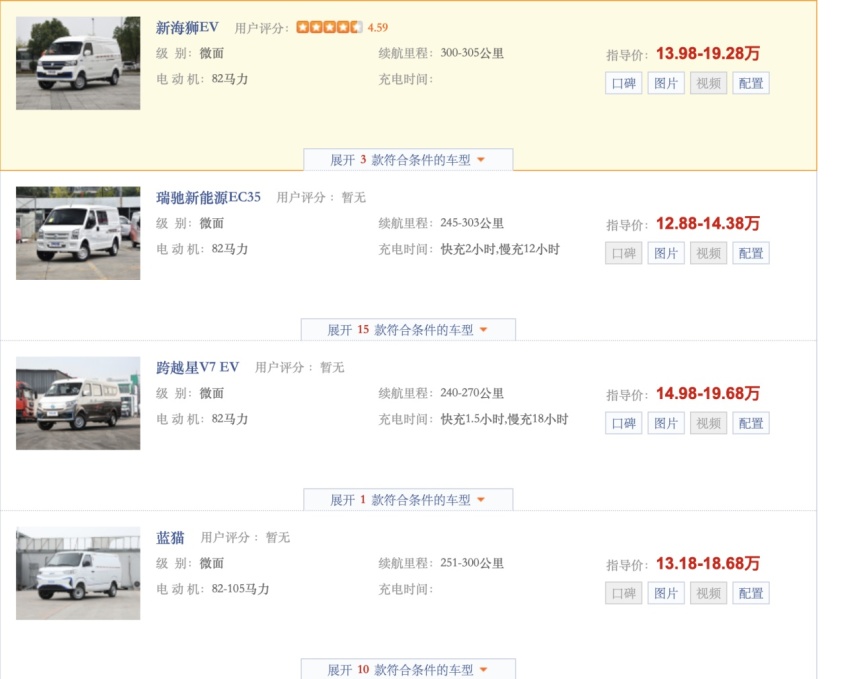
Task: Click 视频 button for 瑞驰新能源EC35
Action: pos(708,253)
